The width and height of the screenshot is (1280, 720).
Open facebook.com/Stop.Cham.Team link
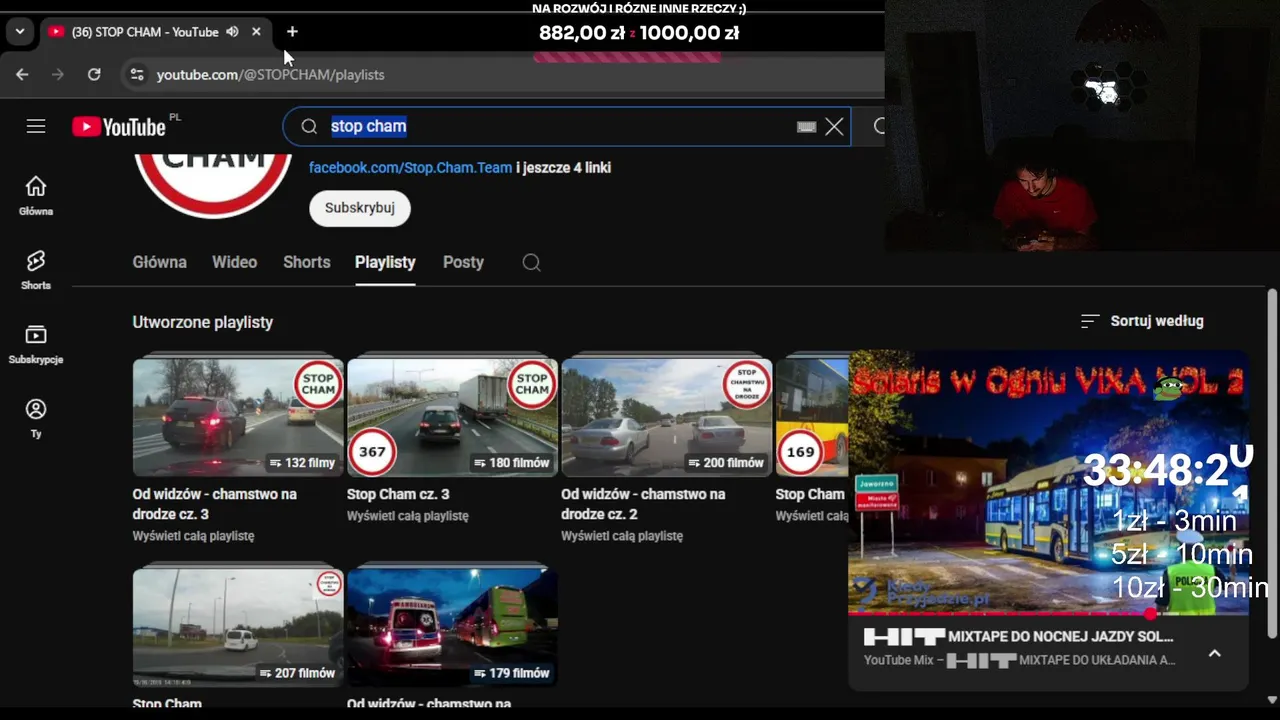pyautogui.click(x=410, y=168)
